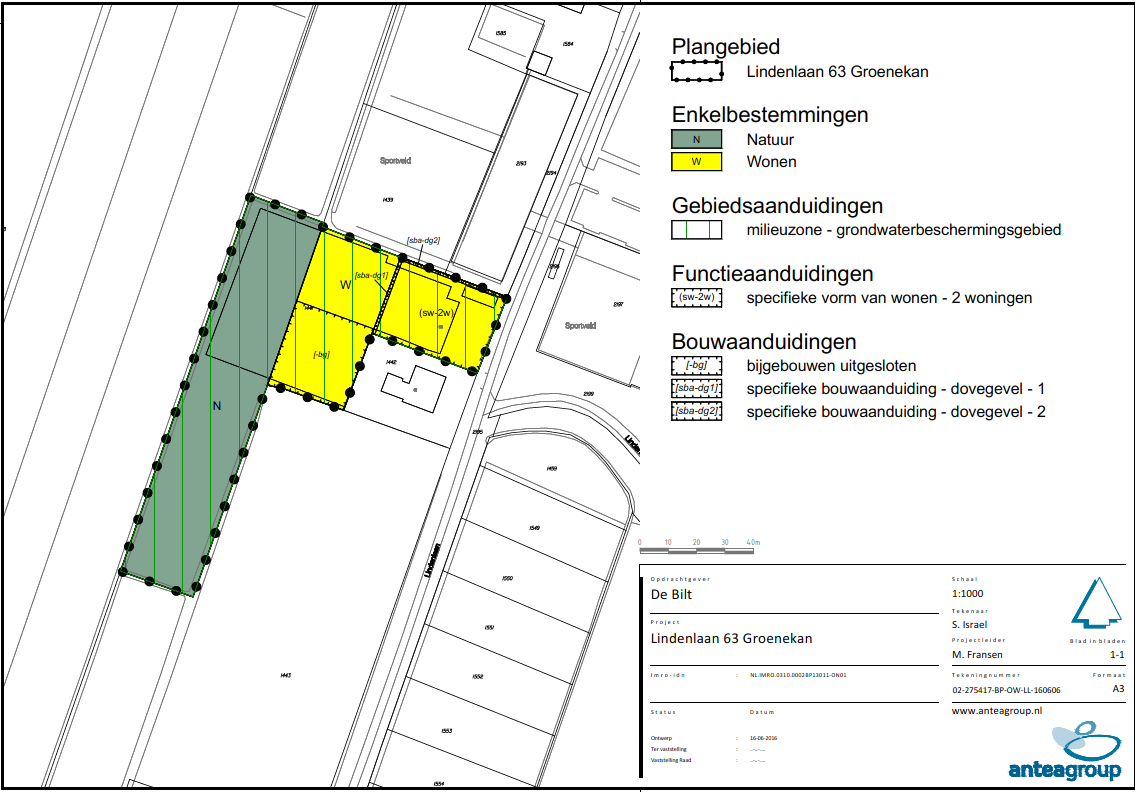Click the [-bg] legend symbol box
This screenshot has width=1135, height=792.
click(696, 366)
